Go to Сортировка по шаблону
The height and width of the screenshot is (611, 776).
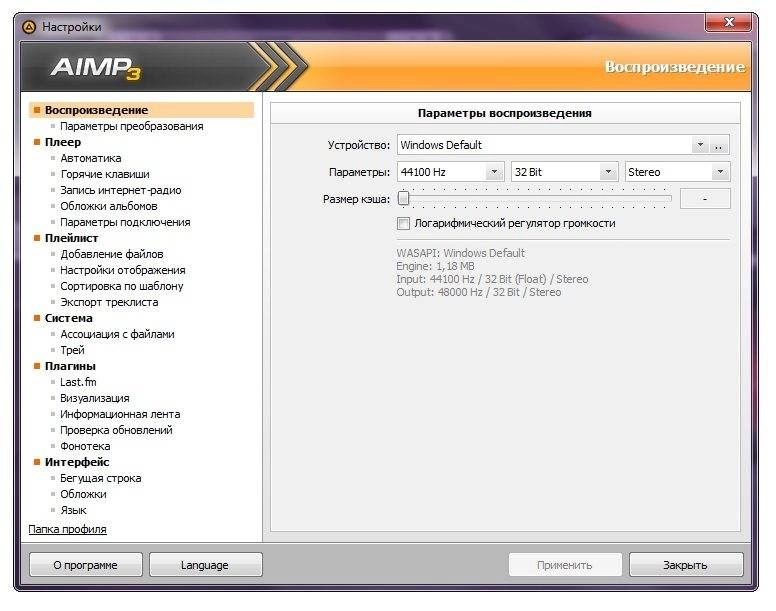(x=122, y=286)
